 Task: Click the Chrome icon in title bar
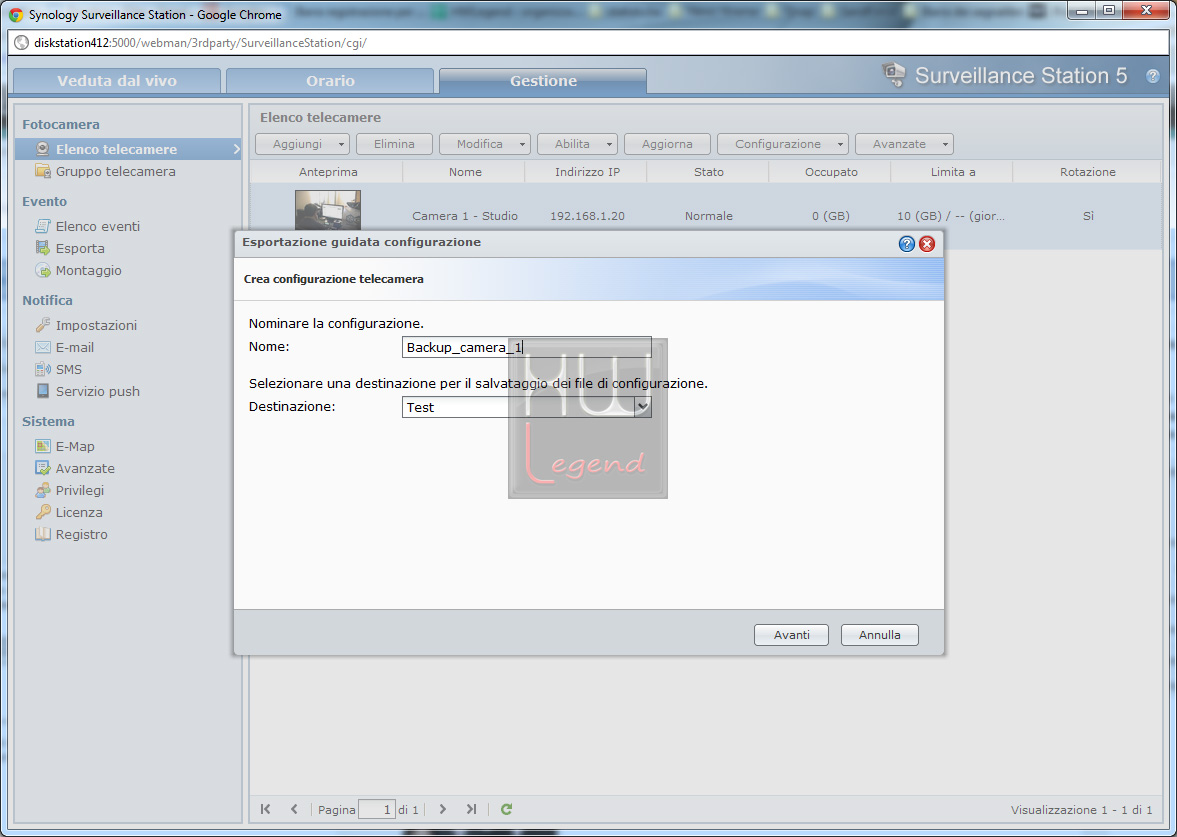point(16,14)
